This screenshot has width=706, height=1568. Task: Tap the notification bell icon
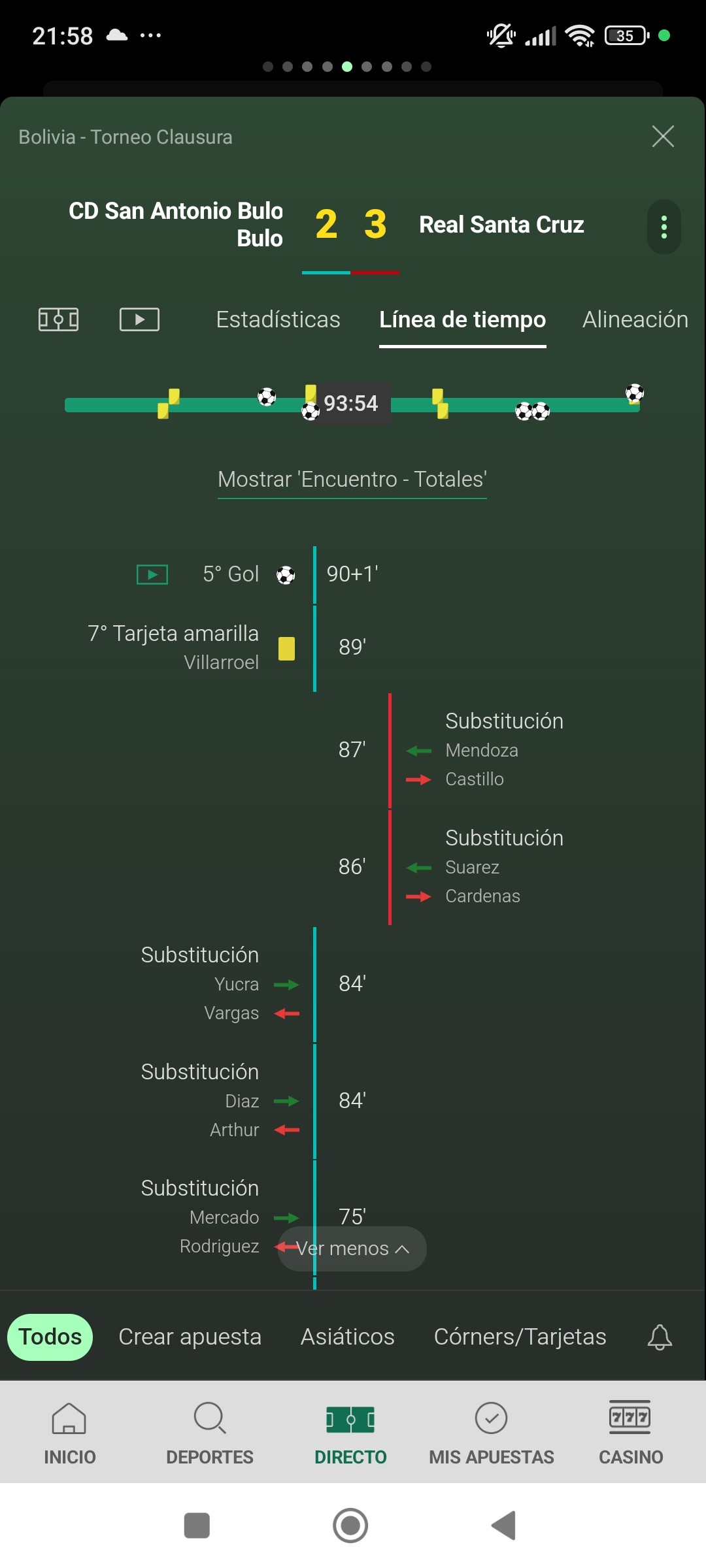click(660, 1337)
